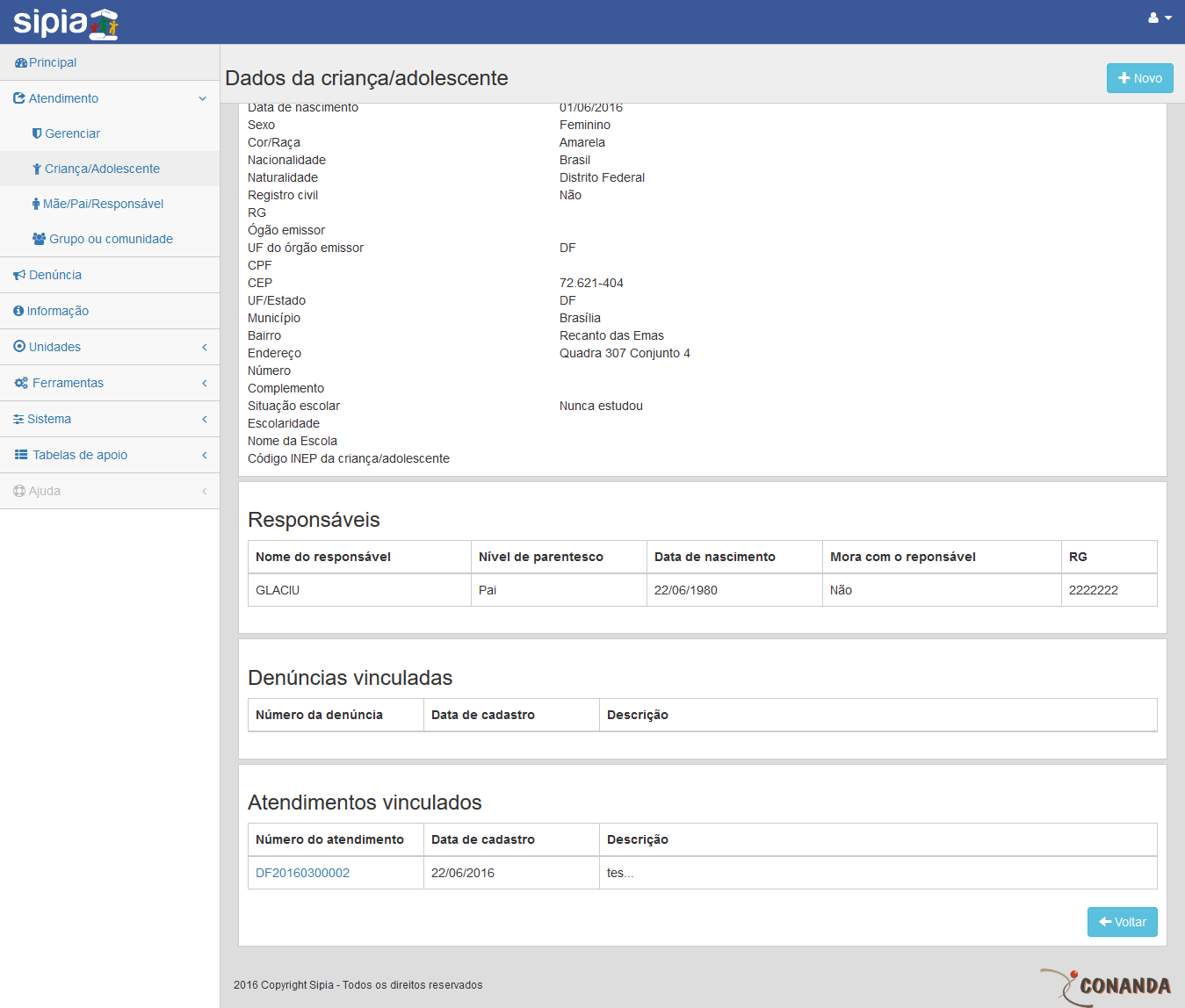The width and height of the screenshot is (1185, 1008).
Task: Open the user account menu icon
Action: point(1153,18)
